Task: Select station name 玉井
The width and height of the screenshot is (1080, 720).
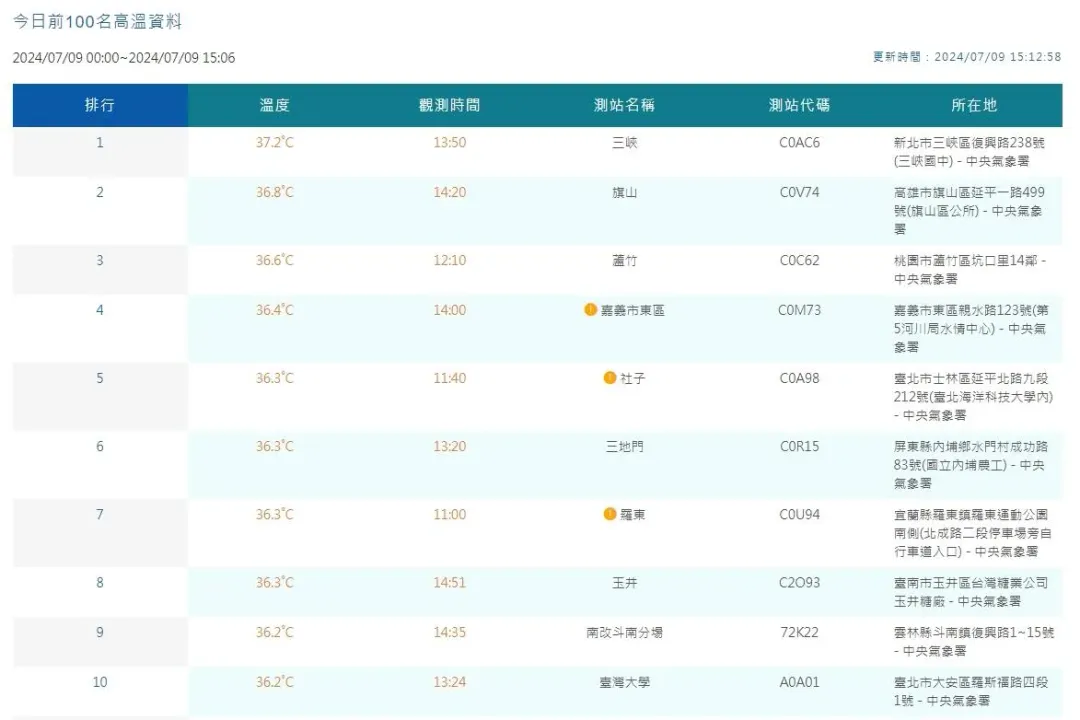Action: pyautogui.click(x=625, y=583)
